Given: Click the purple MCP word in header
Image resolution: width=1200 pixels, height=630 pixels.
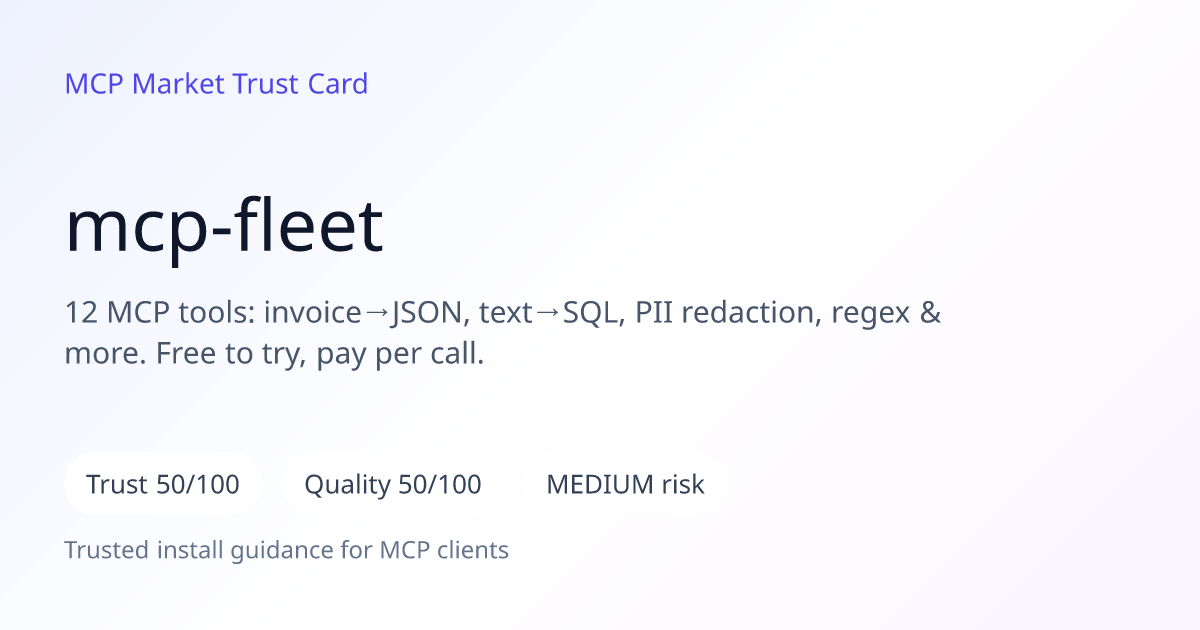Looking at the screenshot, I should 95,84.
